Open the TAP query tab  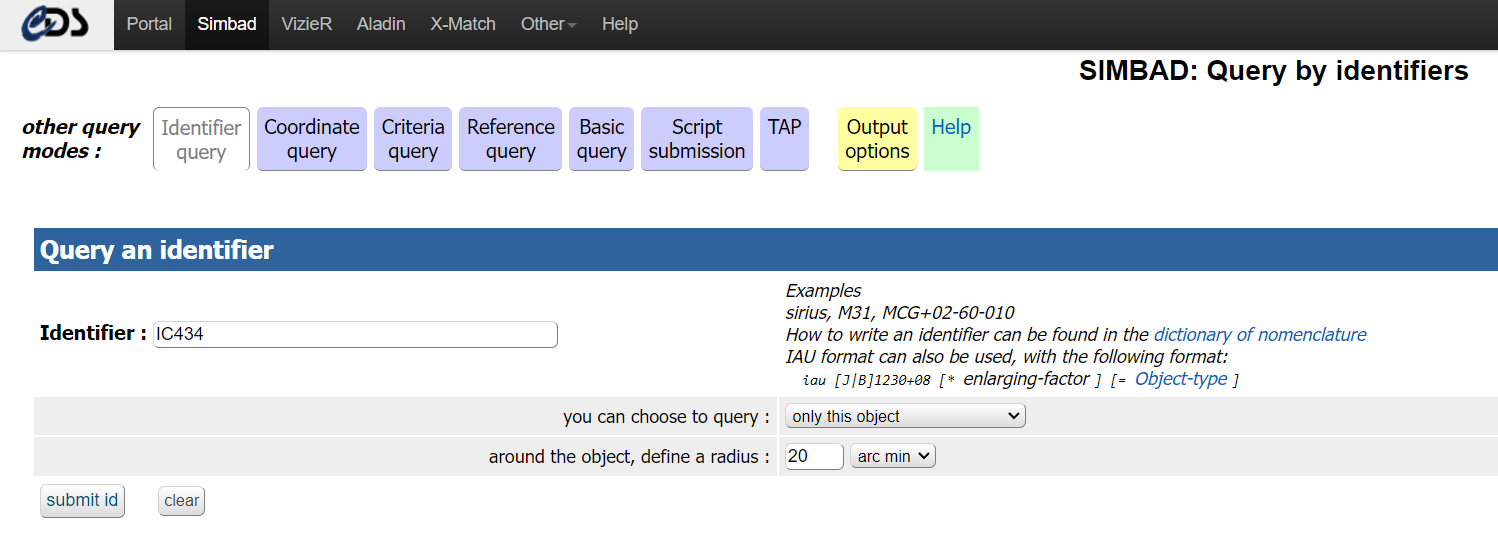[x=784, y=139]
